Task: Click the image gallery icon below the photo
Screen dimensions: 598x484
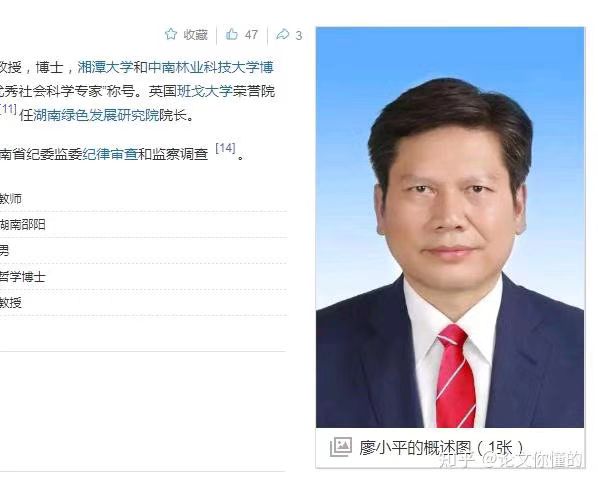Action: (x=340, y=447)
